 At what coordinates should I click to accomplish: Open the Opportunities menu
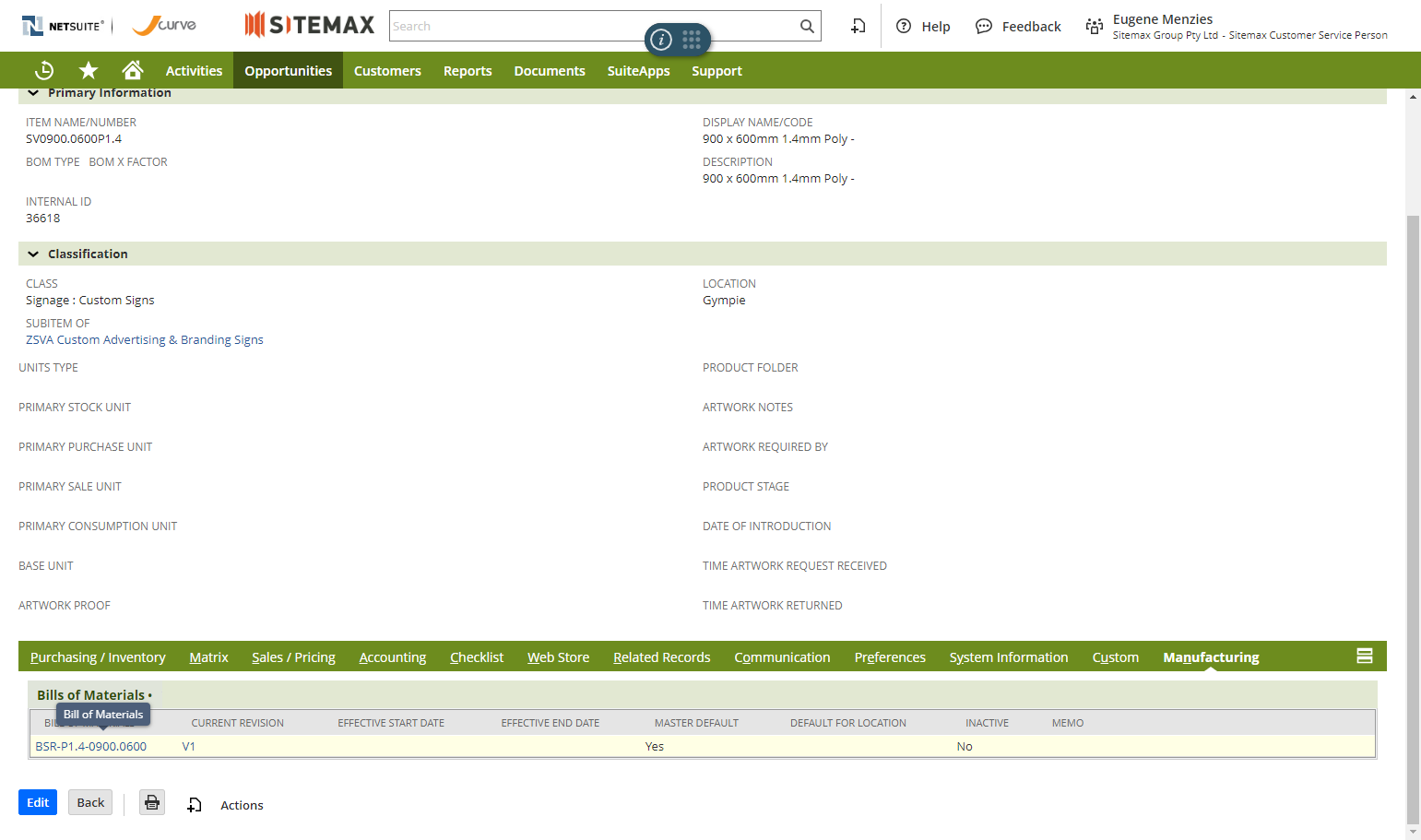[x=288, y=70]
